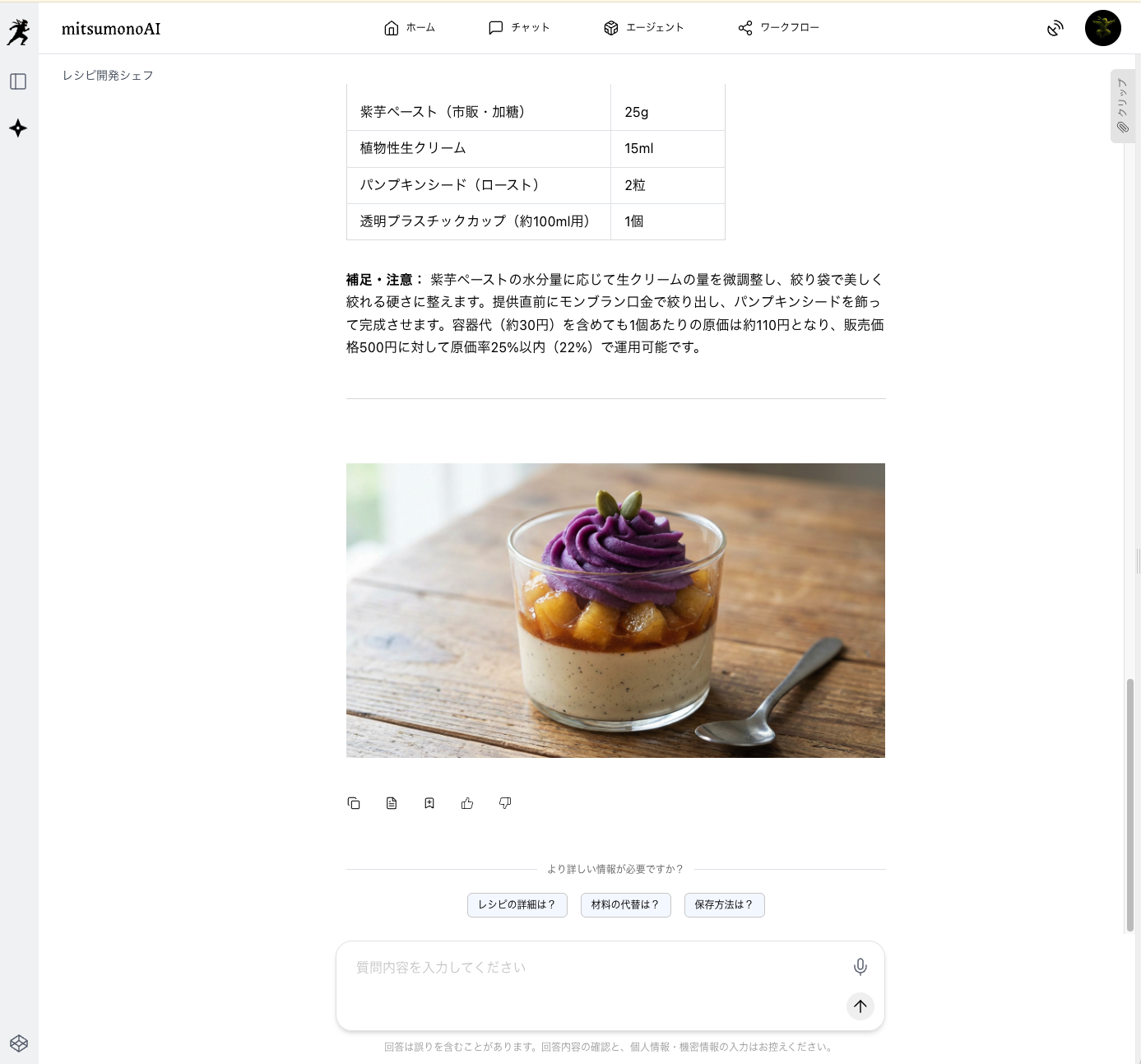Open the bottom-left cube icon

pyautogui.click(x=19, y=1043)
